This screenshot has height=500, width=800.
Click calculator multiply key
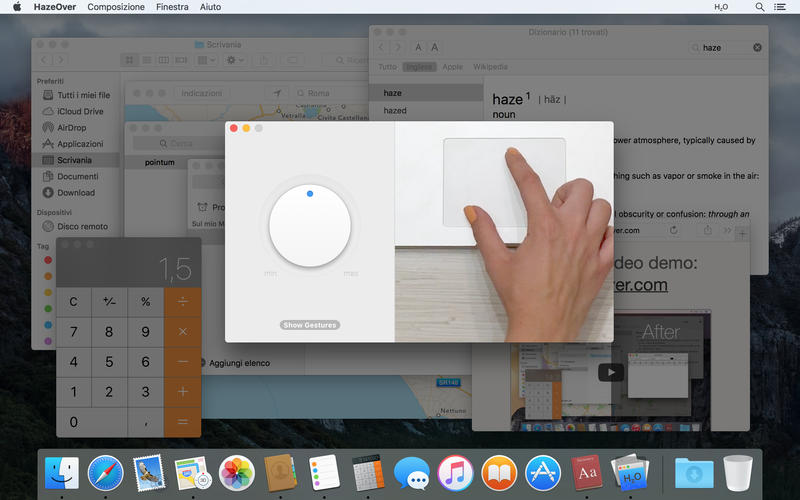coord(183,332)
